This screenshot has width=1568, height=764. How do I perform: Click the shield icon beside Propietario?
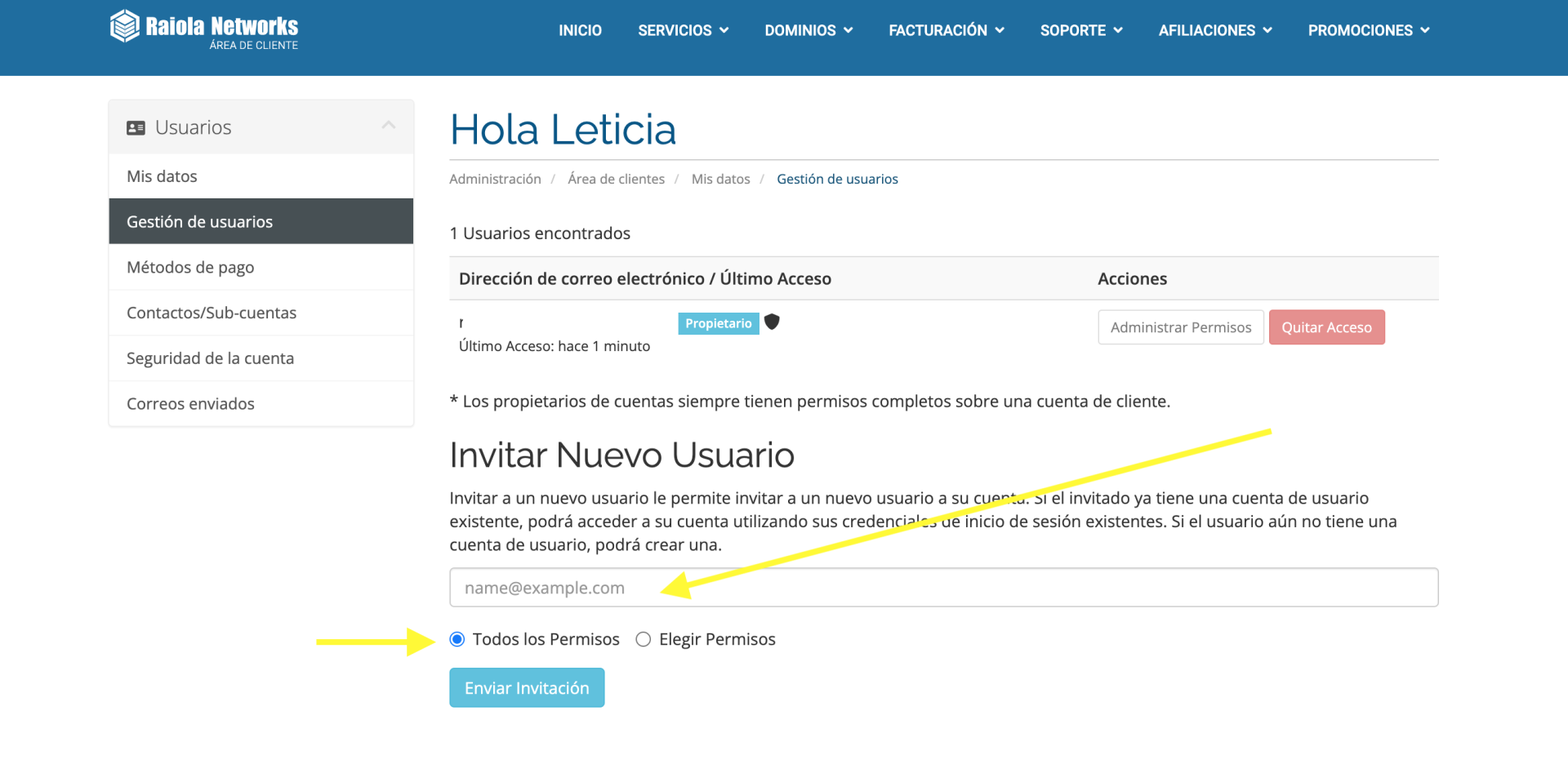pos(772,322)
